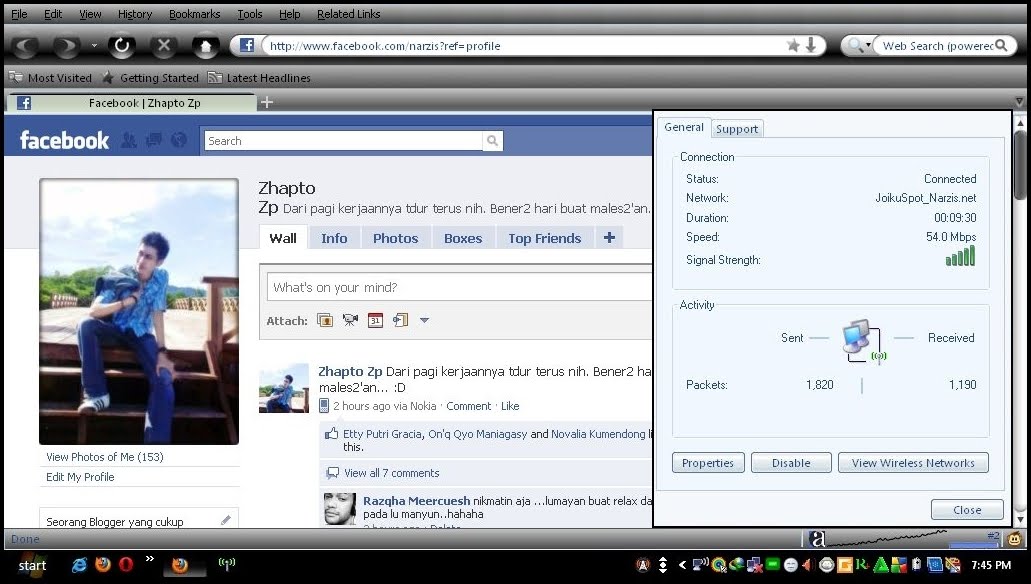
Task: Open the back-history dropdown arrow
Action: click(94, 45)
